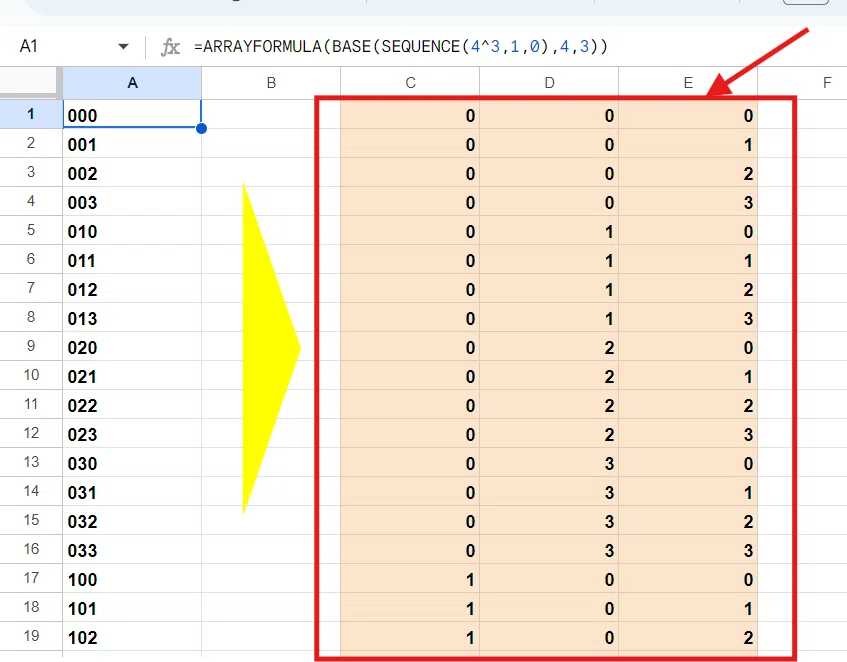The width and height of the screenshot is (847, 662).
Task: Click cell containing 100
Action: (x=132, y=578)
